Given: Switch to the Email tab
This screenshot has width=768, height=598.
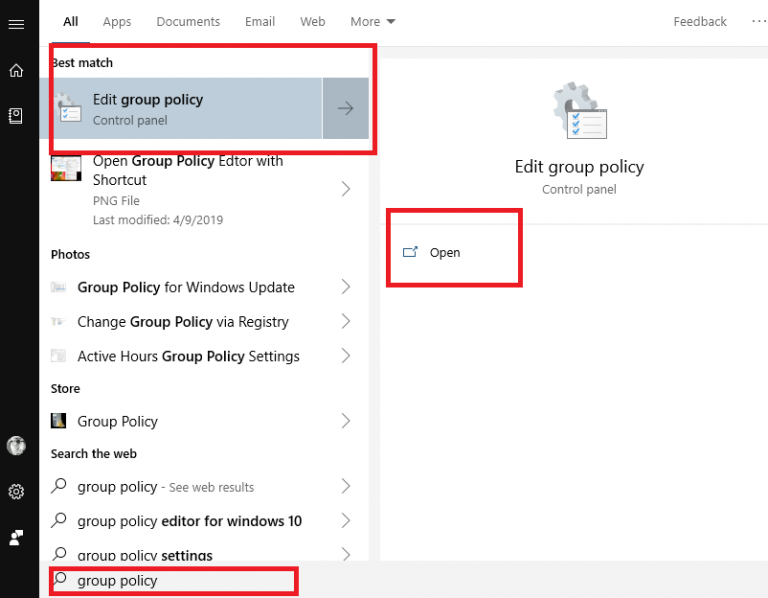Looking at the screenshot, I should (x=260, y=22).
